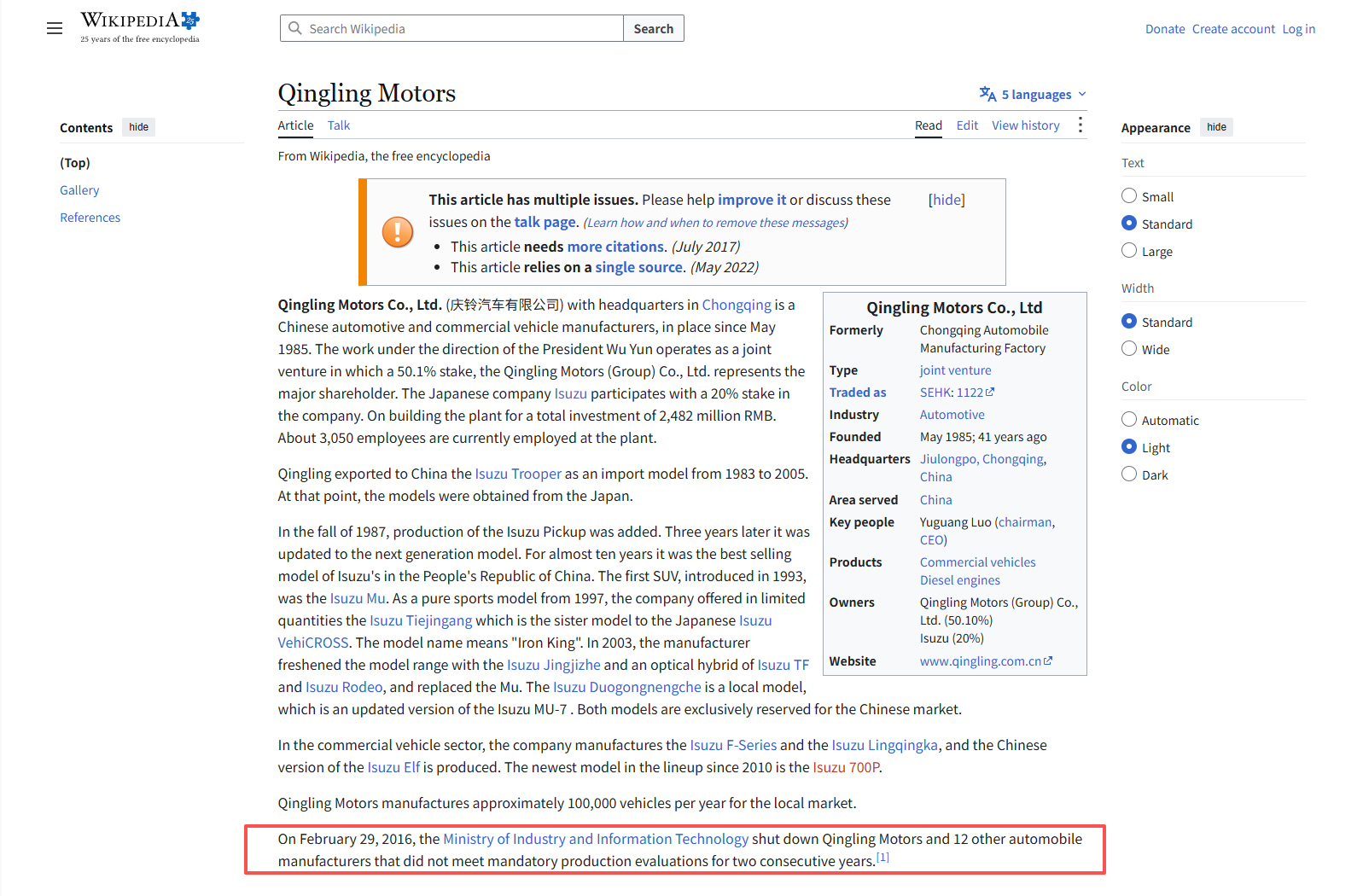Screen dimensions: 1363x896
Task: Click the red Isuzu 700P link
Action: [846, 767]
